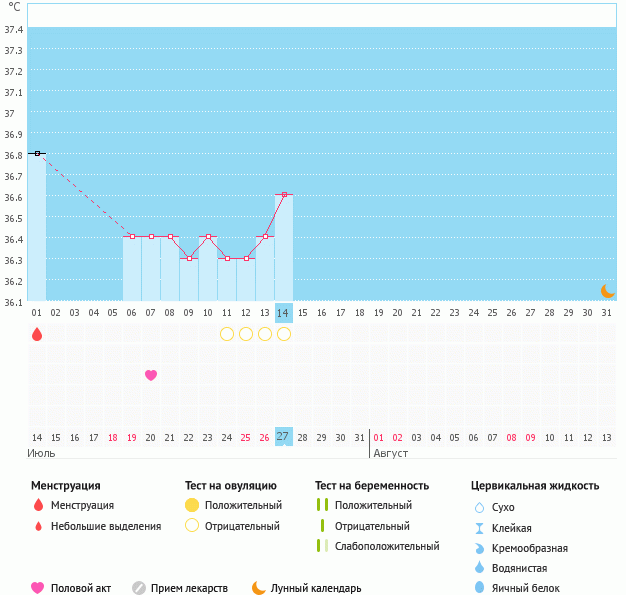The height and width of the screenshot is (595, 626).
Task: Select the highlighted calendar date 27
Action: [284, 437]
